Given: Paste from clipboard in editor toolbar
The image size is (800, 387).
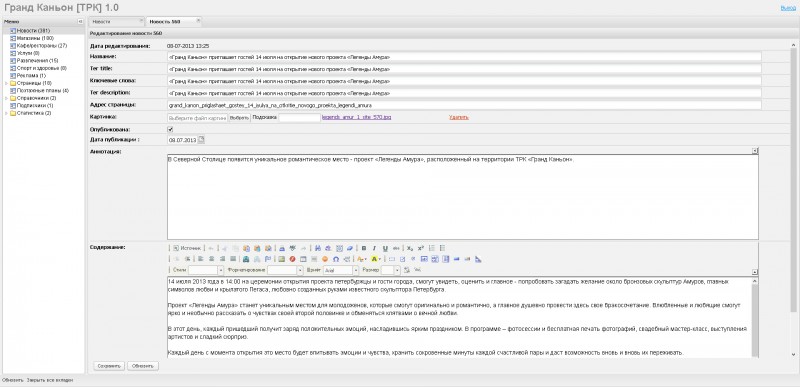Looking at the screenshot, I should tap(246, 248).
